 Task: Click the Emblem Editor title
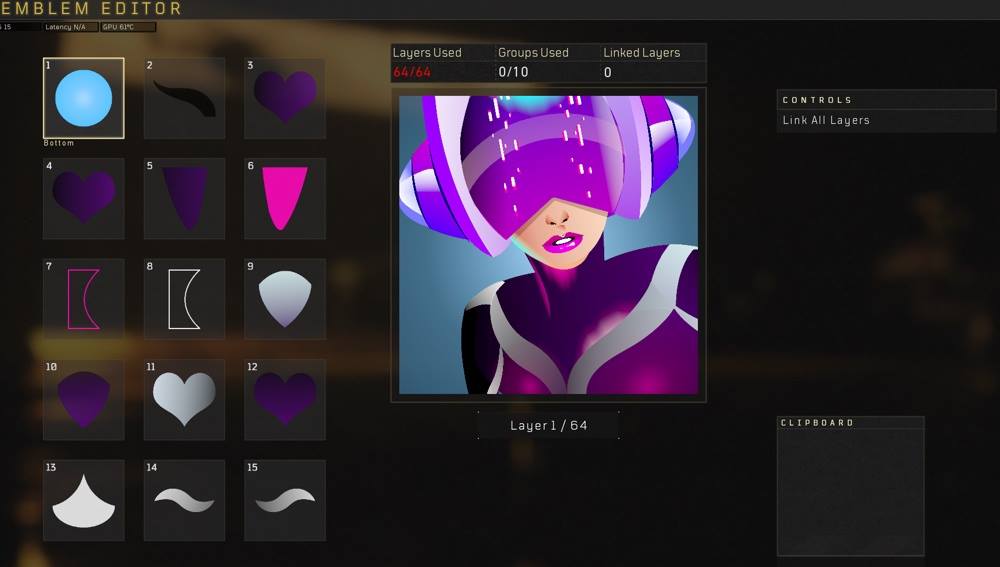91,9
